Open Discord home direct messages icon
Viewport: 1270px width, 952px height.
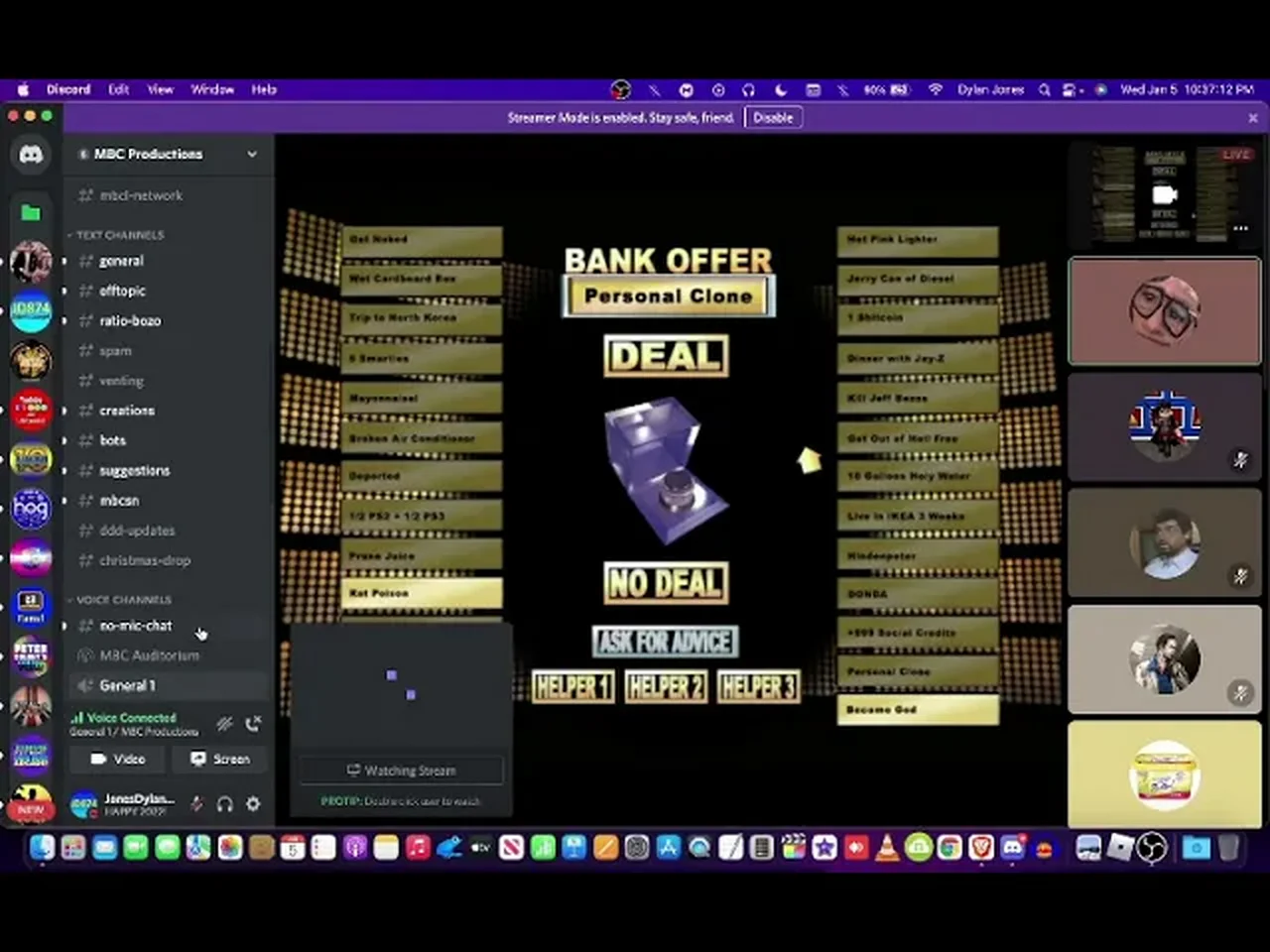click(x=31, y=156)
